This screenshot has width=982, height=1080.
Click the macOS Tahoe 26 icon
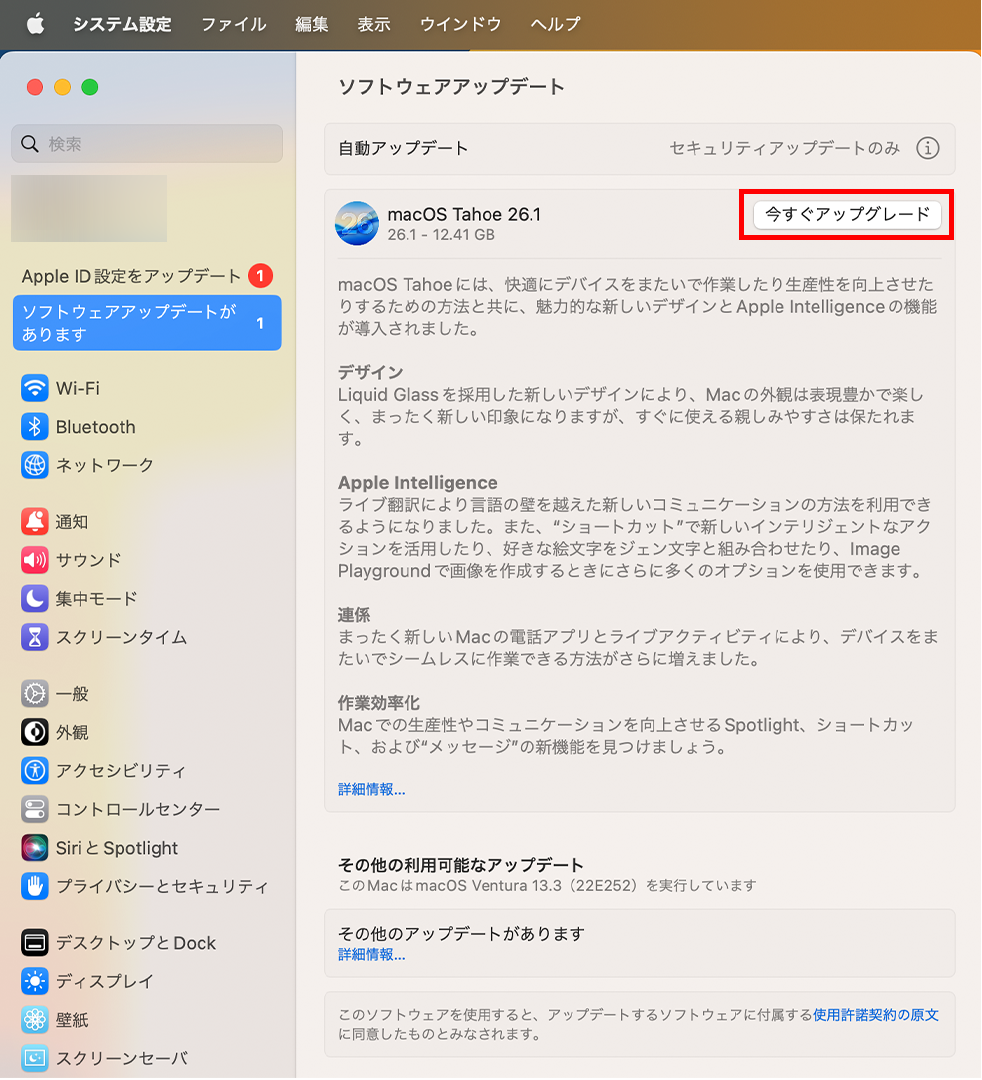[357, 223]
